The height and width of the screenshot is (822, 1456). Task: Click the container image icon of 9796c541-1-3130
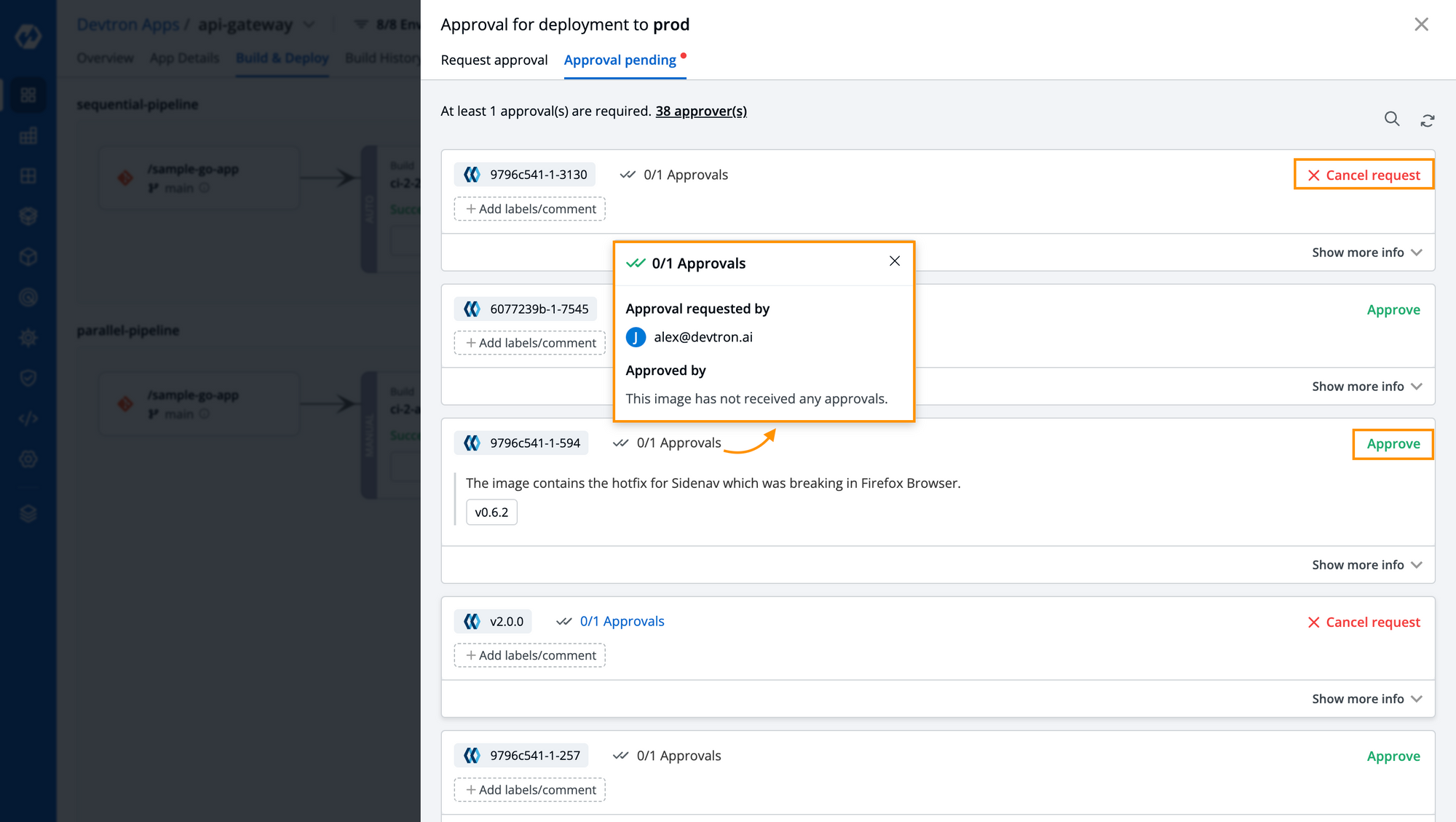click(472, 175)
